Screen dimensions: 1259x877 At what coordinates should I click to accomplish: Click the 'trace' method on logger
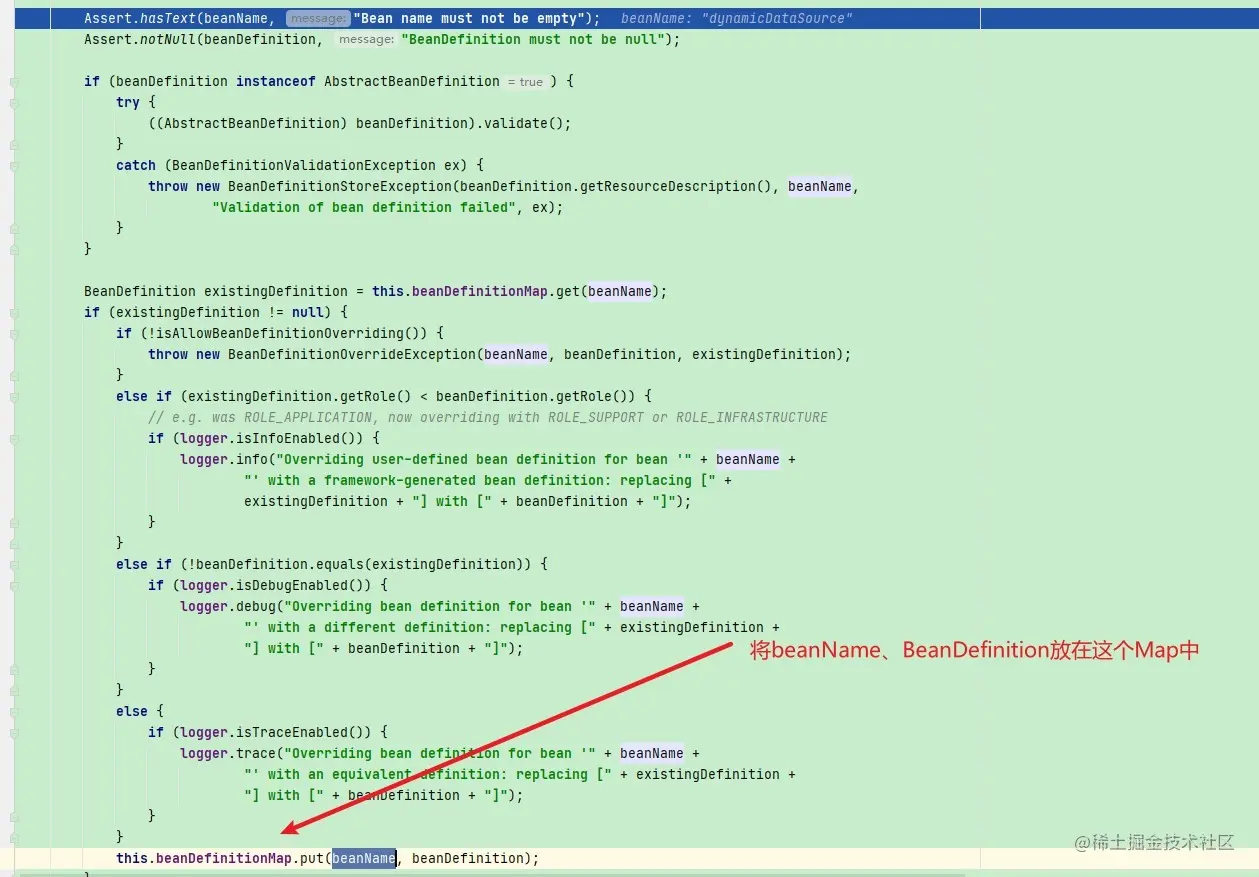[256, 753]
